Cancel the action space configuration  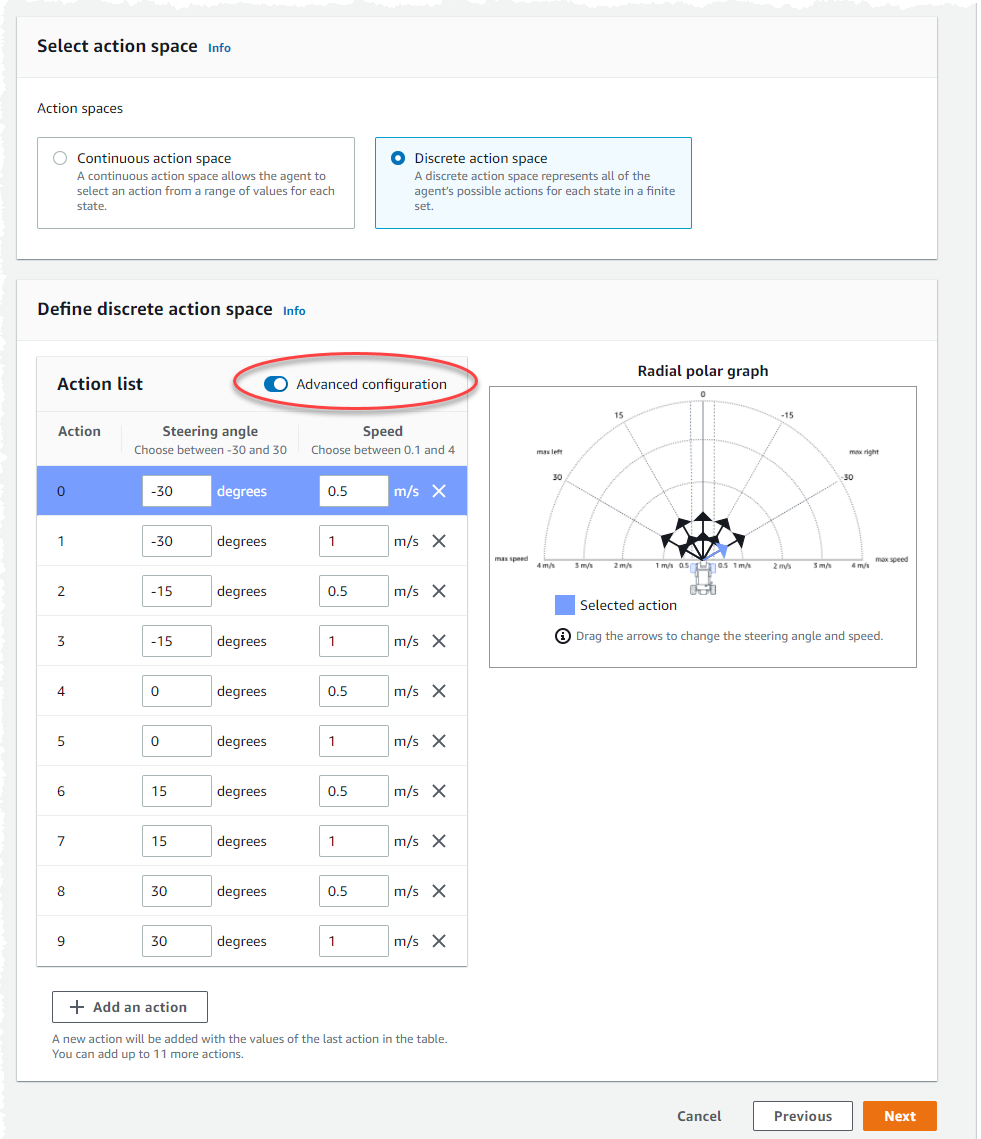[699, 1116]
